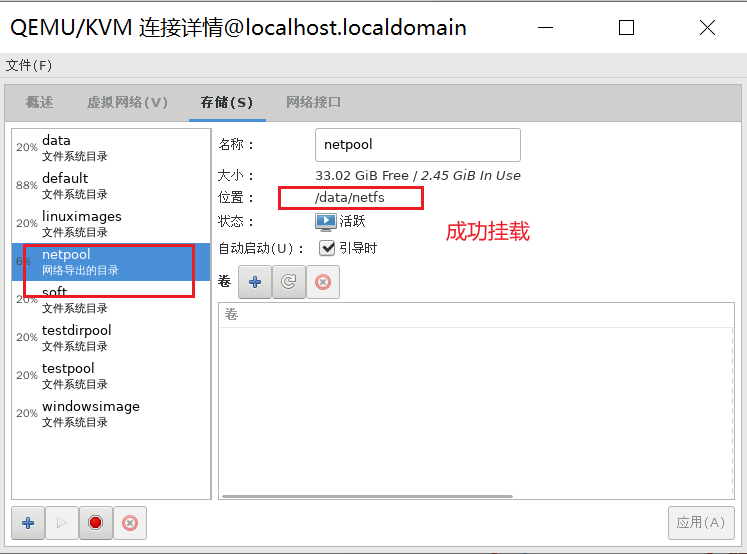Select the linuximages storage pool
747x554 pixels.
[111, 224]
